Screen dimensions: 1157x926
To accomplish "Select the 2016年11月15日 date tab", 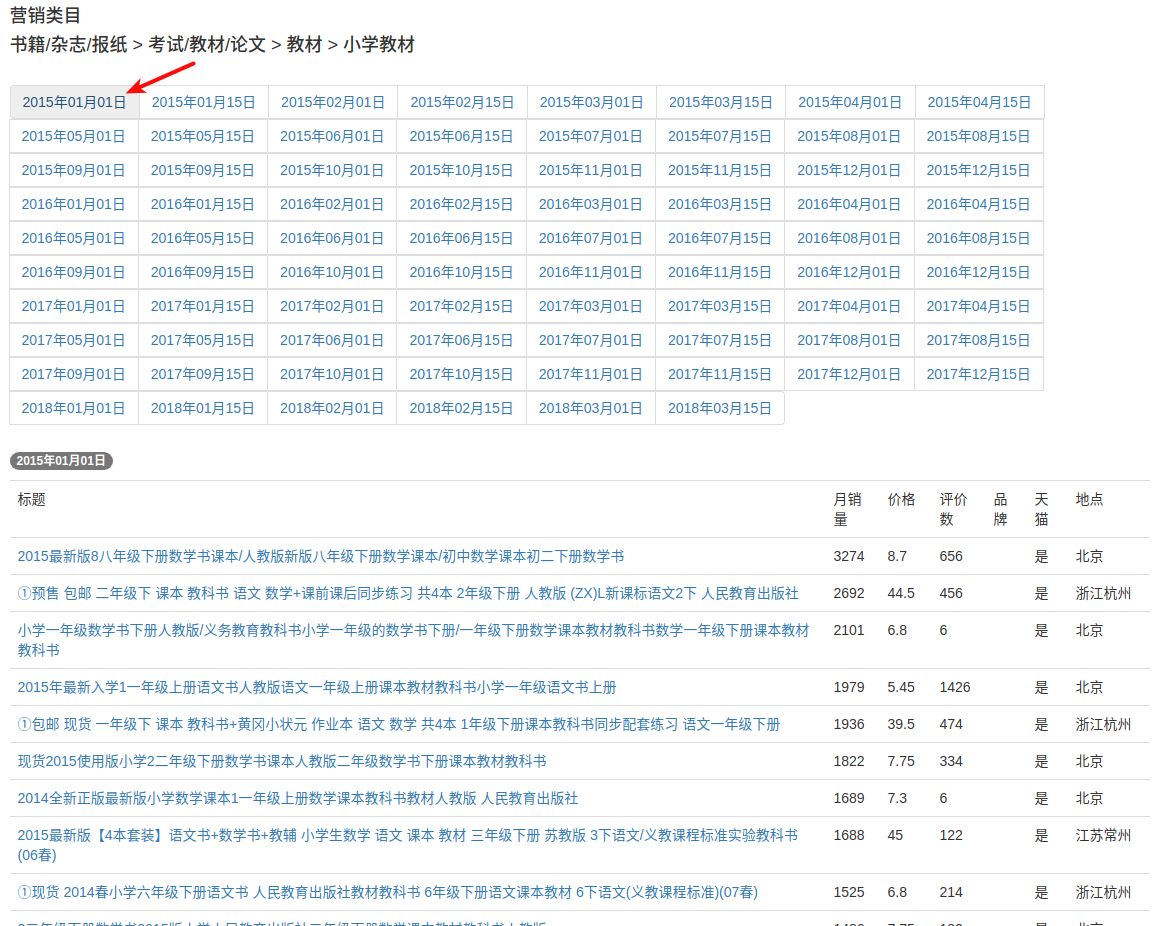I will tap(720, 272).
